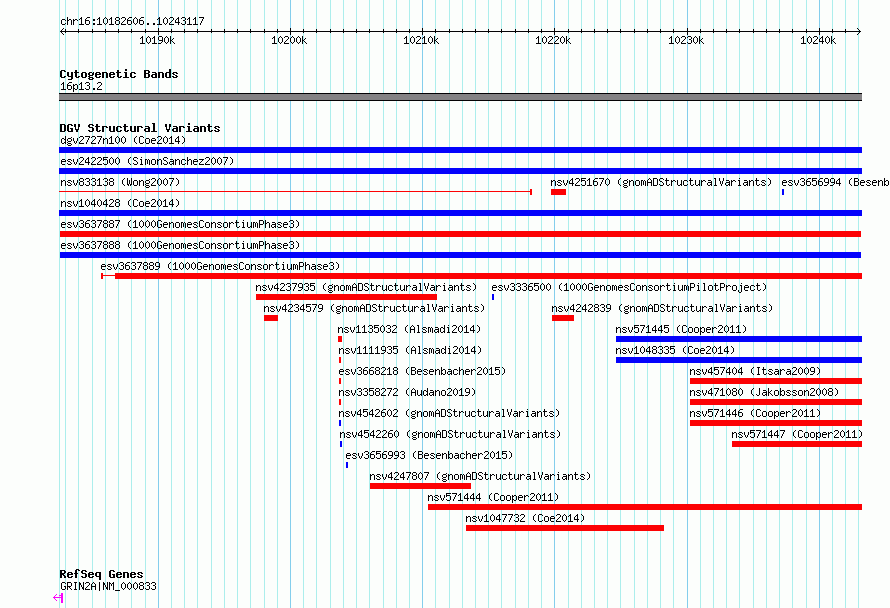Open nsv571445 (Cooper2011) variant
Screen dimensions: 890x608
pyautogui.click(x=681, y=329)
